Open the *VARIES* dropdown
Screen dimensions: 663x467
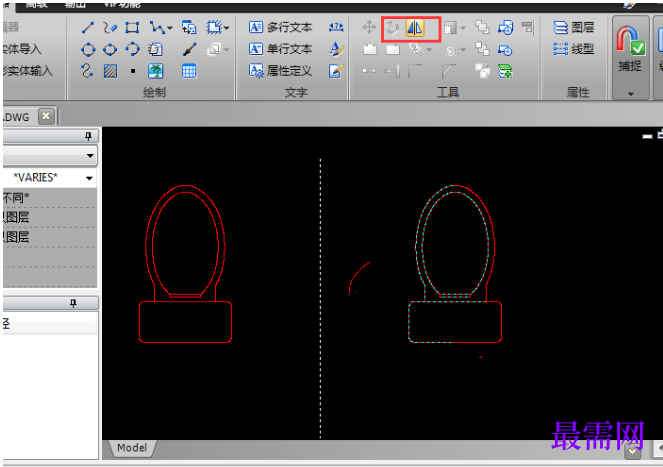coord(90,178)
